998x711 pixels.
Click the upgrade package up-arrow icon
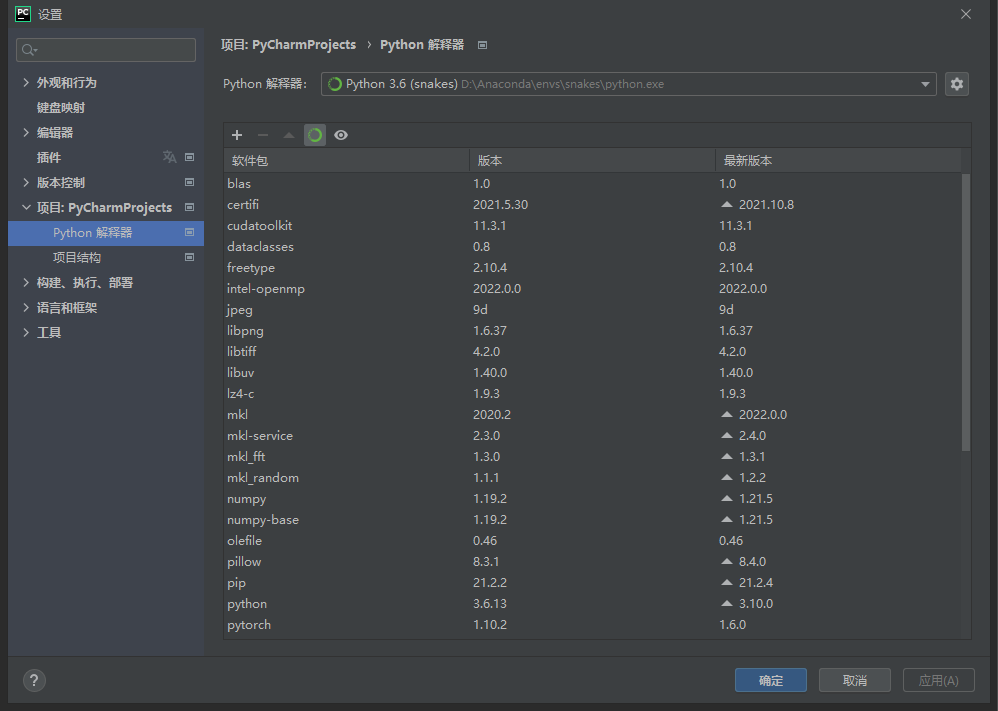(x=289, y=135)
